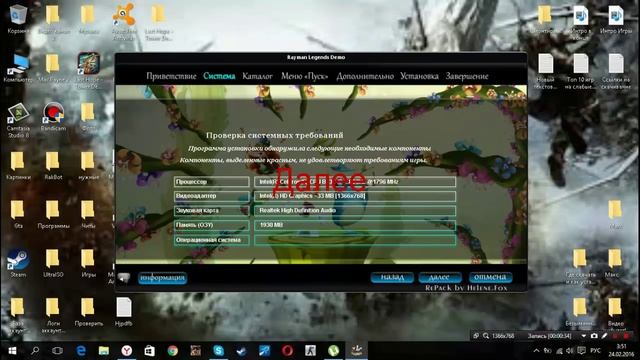Click the Bandicam bar magnifier icon
This screenshot has width=640, height=360.
click(x=486, y=336)
